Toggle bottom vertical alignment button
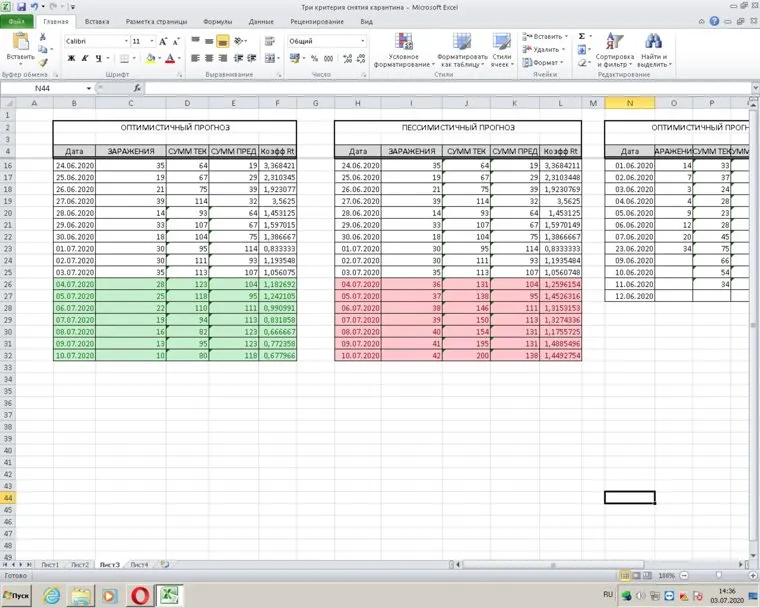The image size is (760, 608). 223,41
